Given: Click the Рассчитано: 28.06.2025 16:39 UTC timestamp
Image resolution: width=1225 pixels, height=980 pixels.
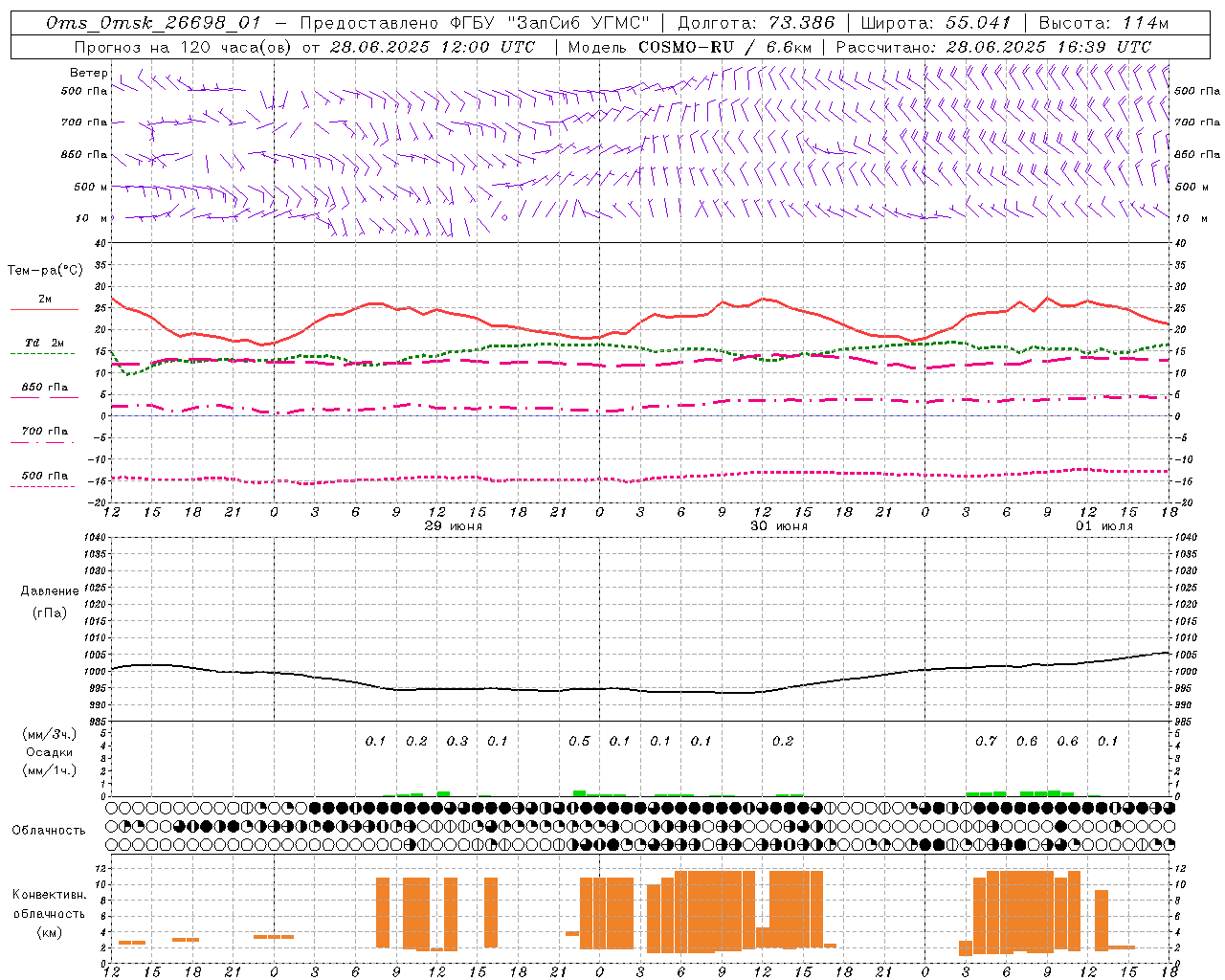Looking at the screenshot, I should tap(993, 47).
